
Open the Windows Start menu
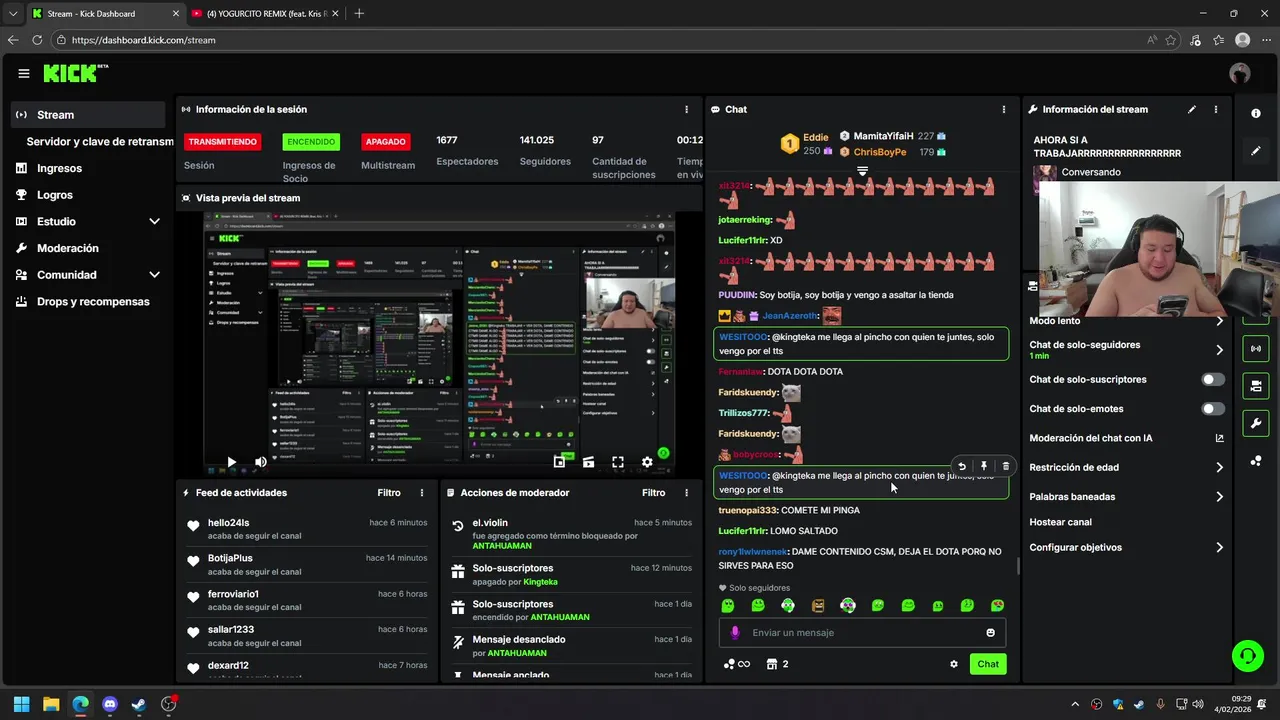coord(22,704)
